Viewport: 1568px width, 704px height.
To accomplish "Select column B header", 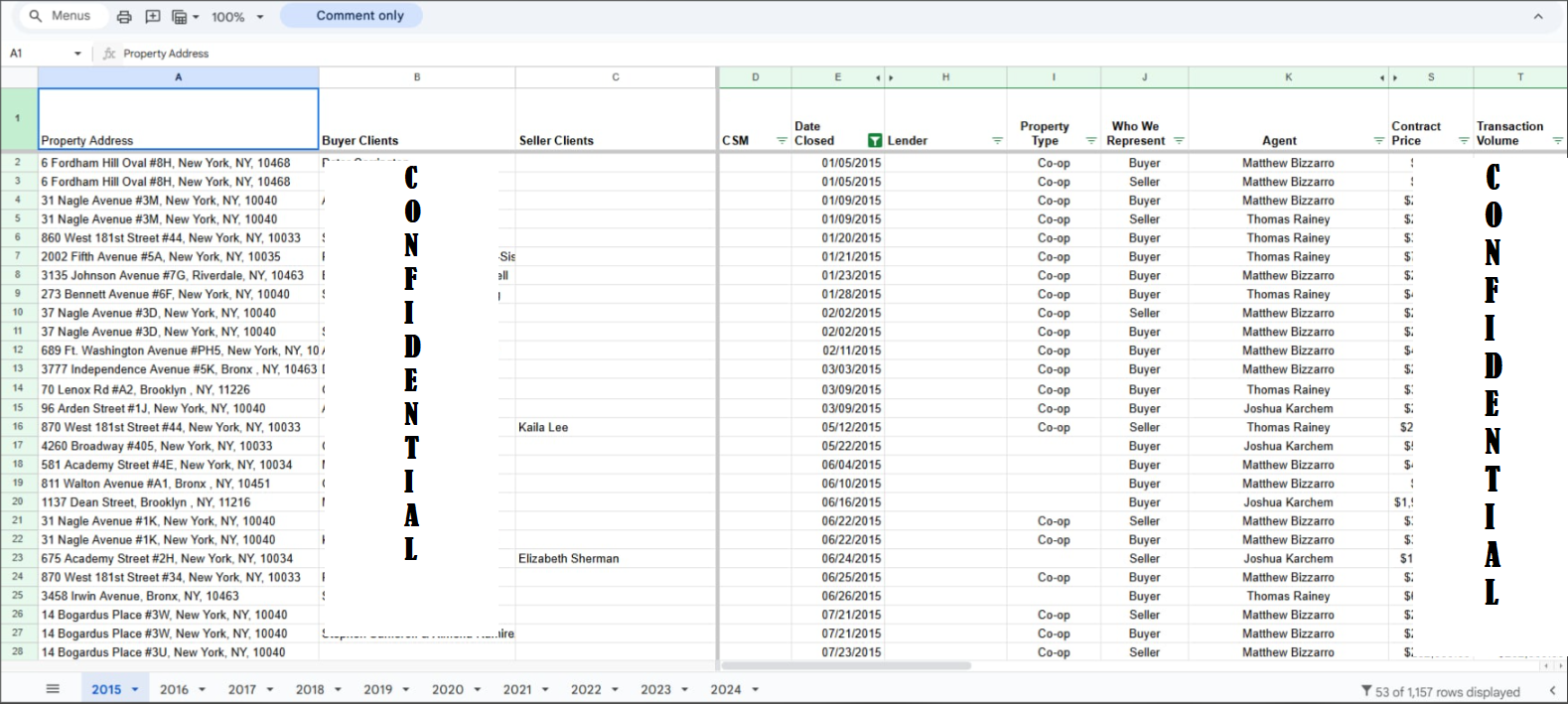I will click(x=417, y=77).
